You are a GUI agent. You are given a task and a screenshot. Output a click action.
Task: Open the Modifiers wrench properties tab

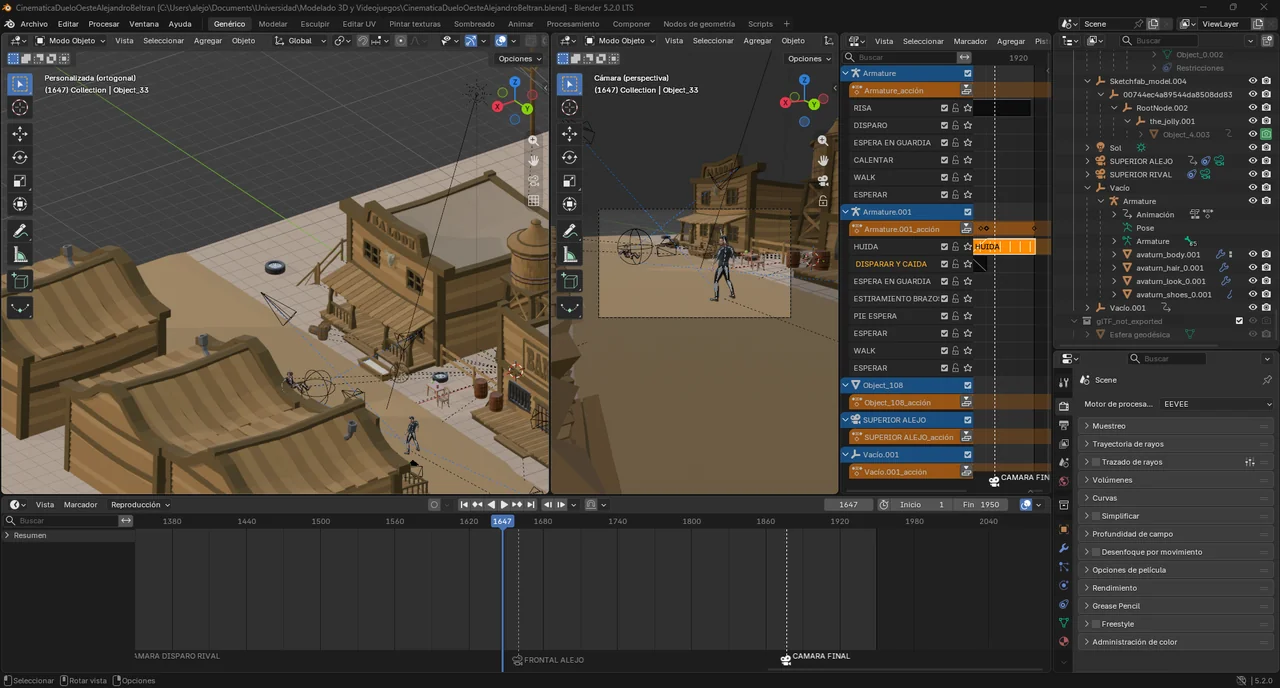[x=1064, y=548]
